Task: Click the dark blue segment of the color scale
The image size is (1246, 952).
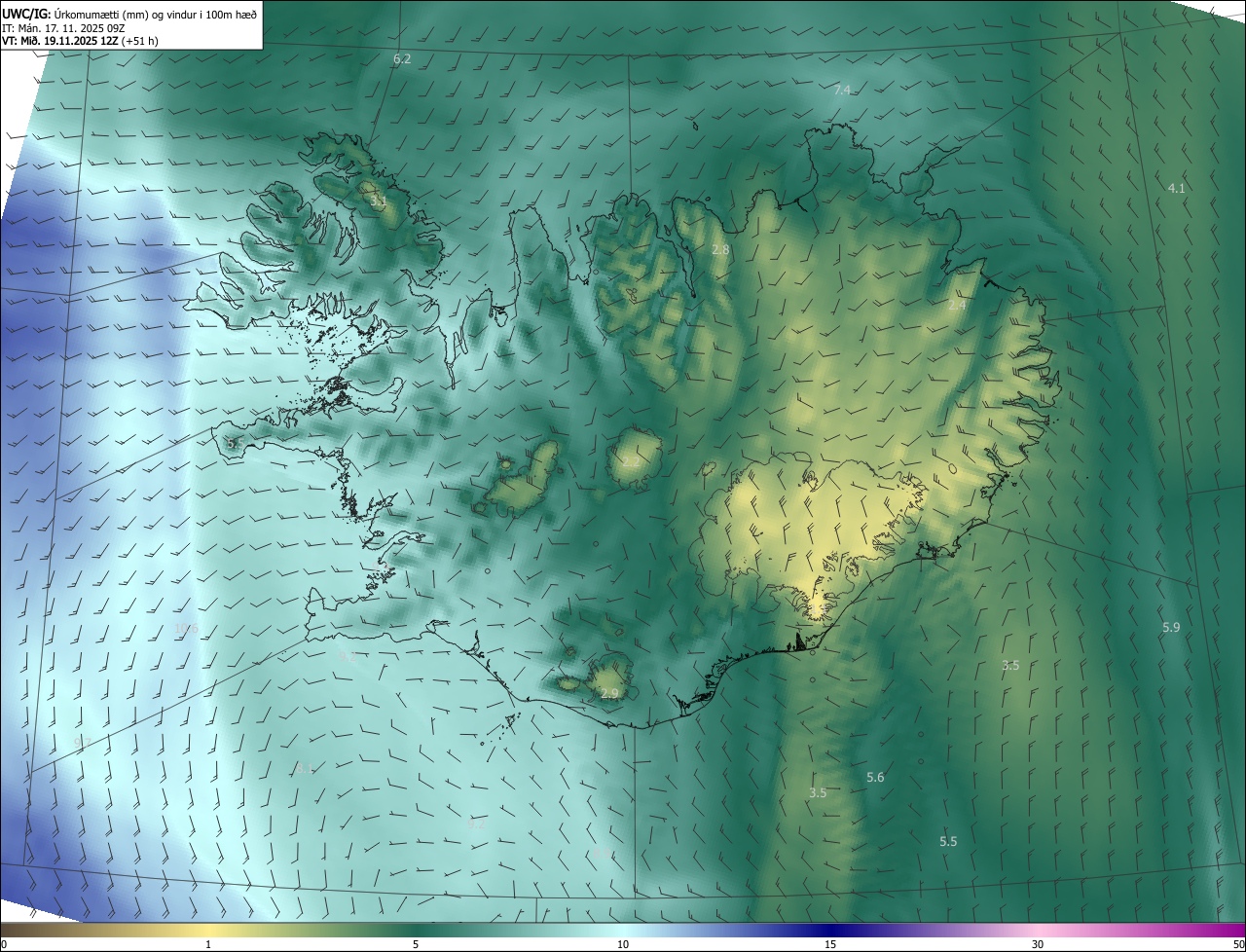Action: tap(830, 931)
